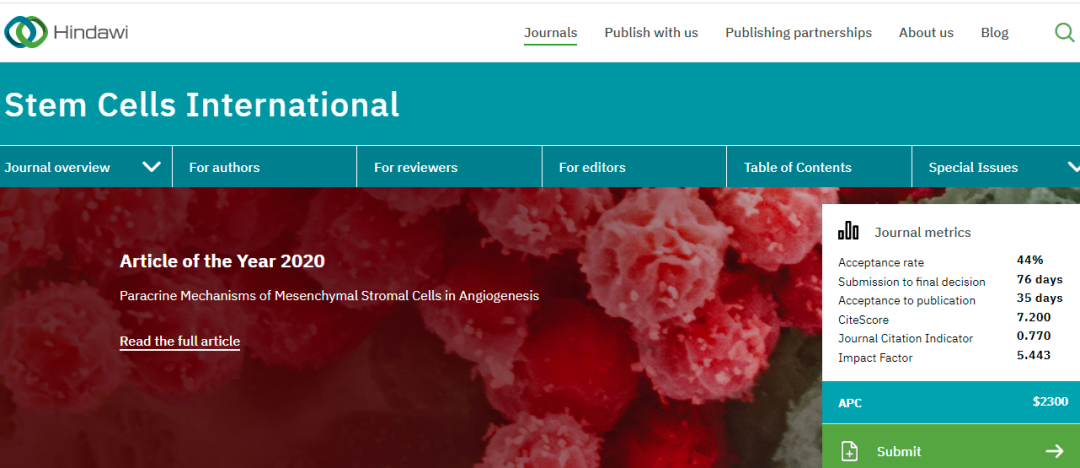Open the Journals menu item
The height and width of the screenshot is (468, 1080).
click(550, 33)
